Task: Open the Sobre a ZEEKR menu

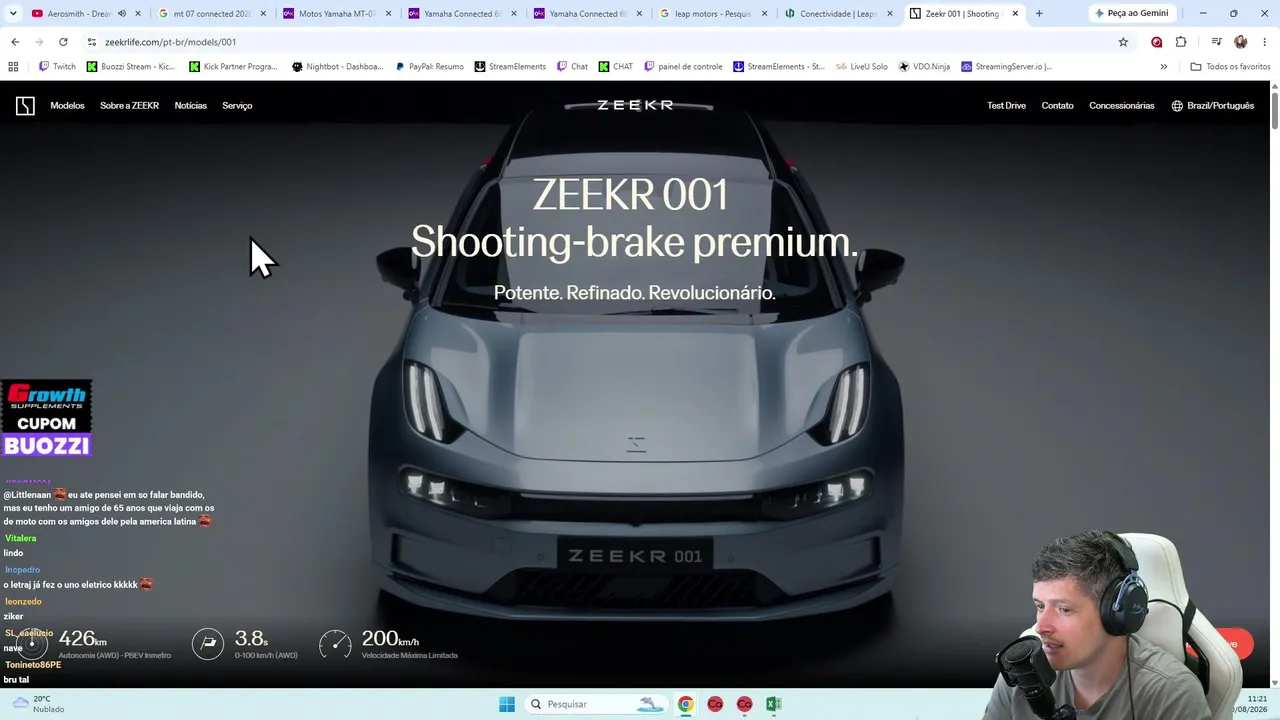Action: 129,106
